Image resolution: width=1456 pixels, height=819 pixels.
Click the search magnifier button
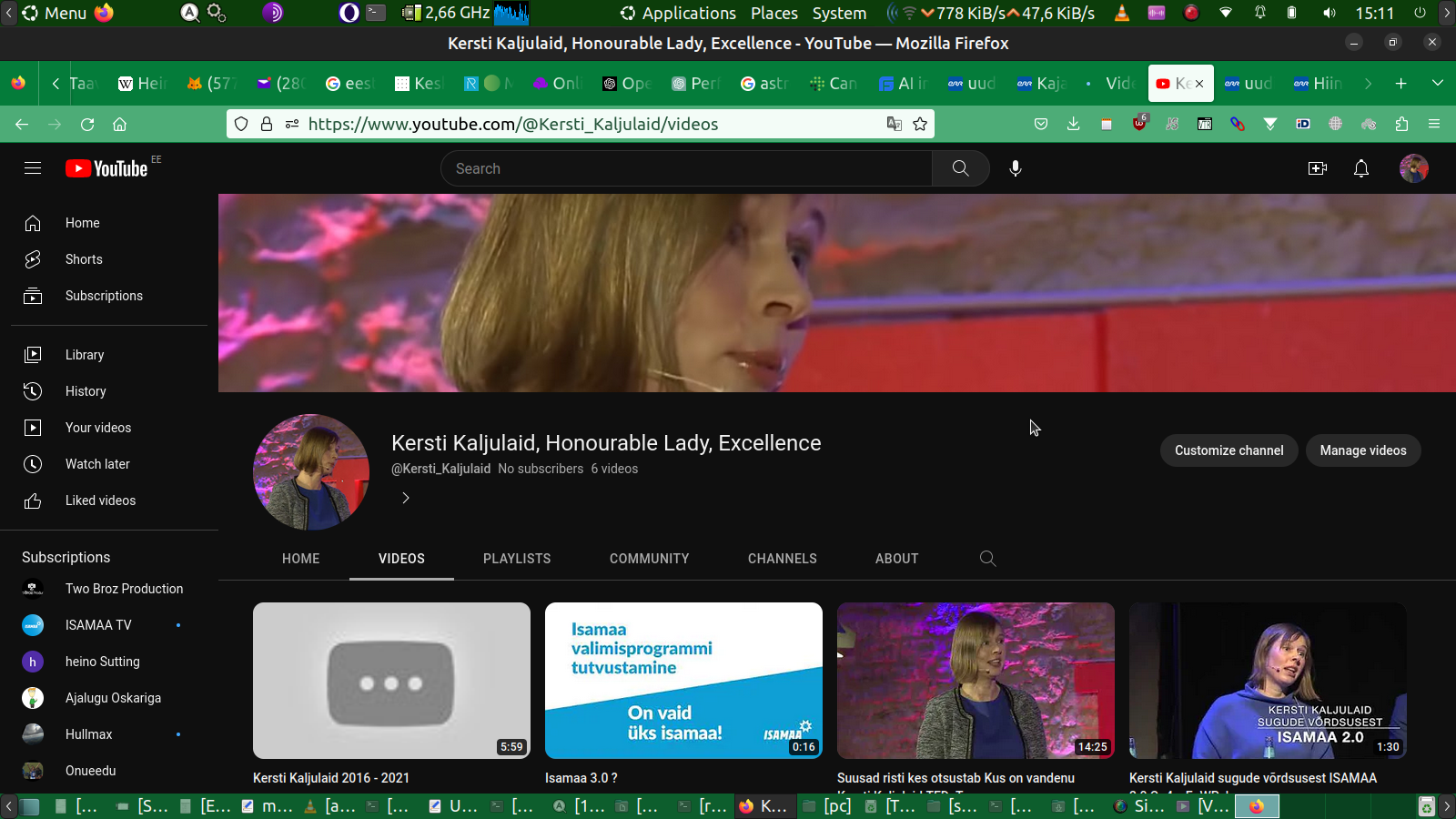pyautogui.click(x=960, y=168)
